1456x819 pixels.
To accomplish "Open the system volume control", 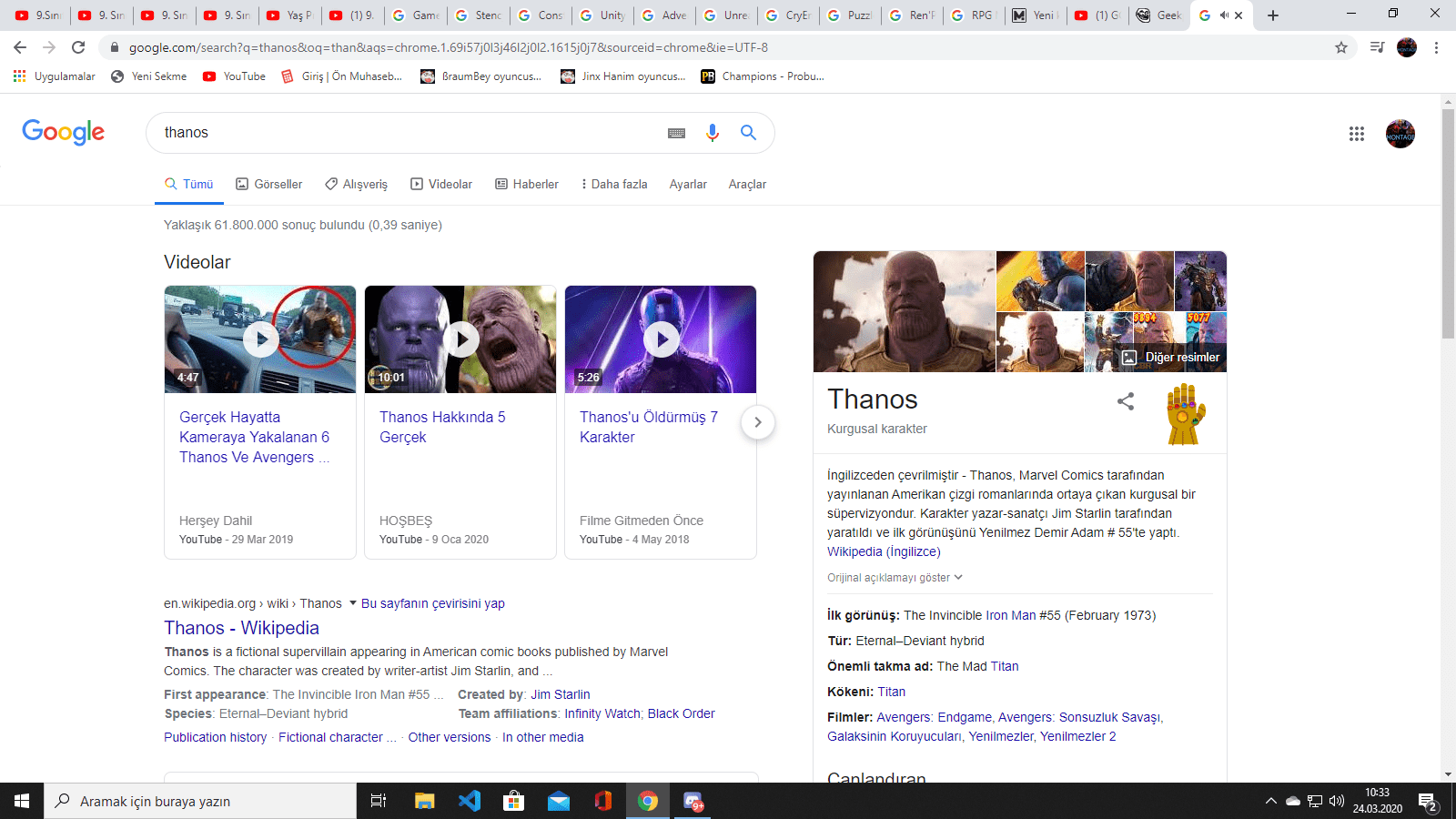I will 1337,801.
